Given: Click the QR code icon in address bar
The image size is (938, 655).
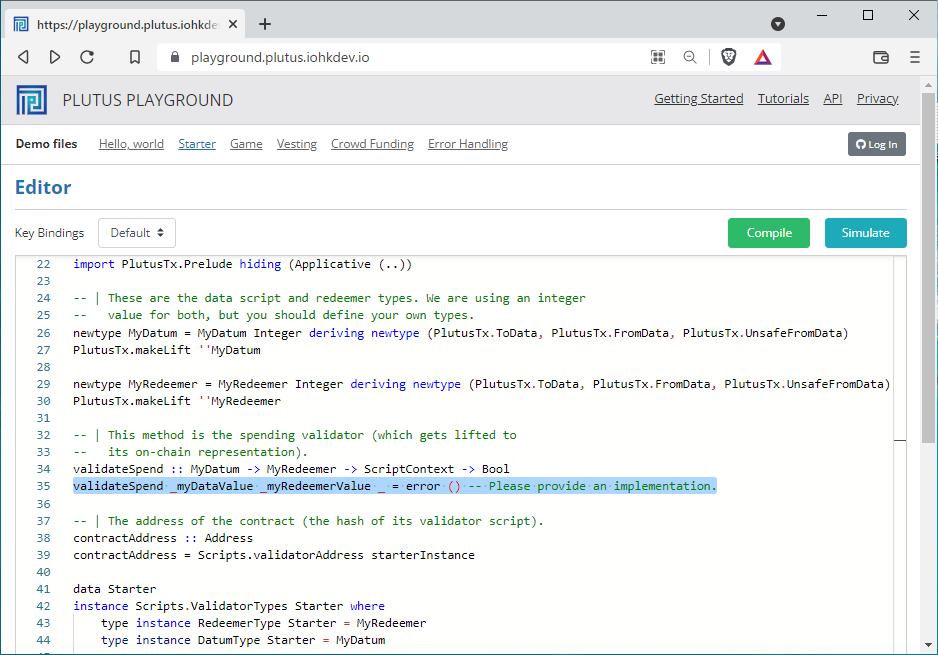Looking at the screenshot, I should [x=658, y=58].
